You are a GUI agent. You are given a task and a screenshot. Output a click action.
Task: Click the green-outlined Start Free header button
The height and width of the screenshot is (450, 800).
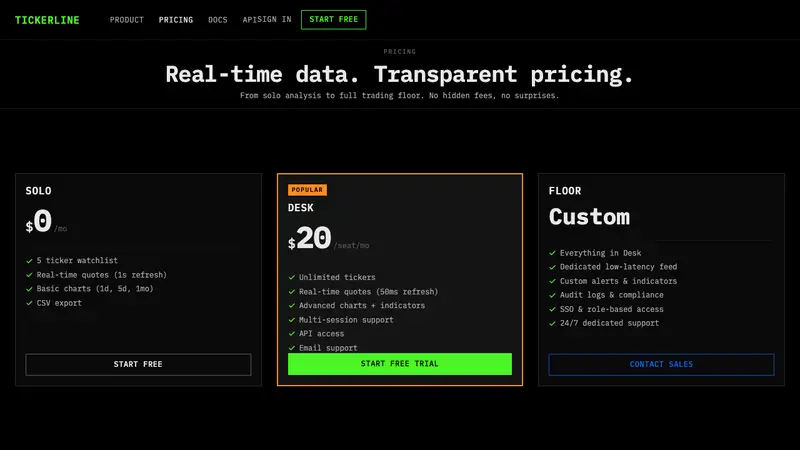click(x=334, y=19)
